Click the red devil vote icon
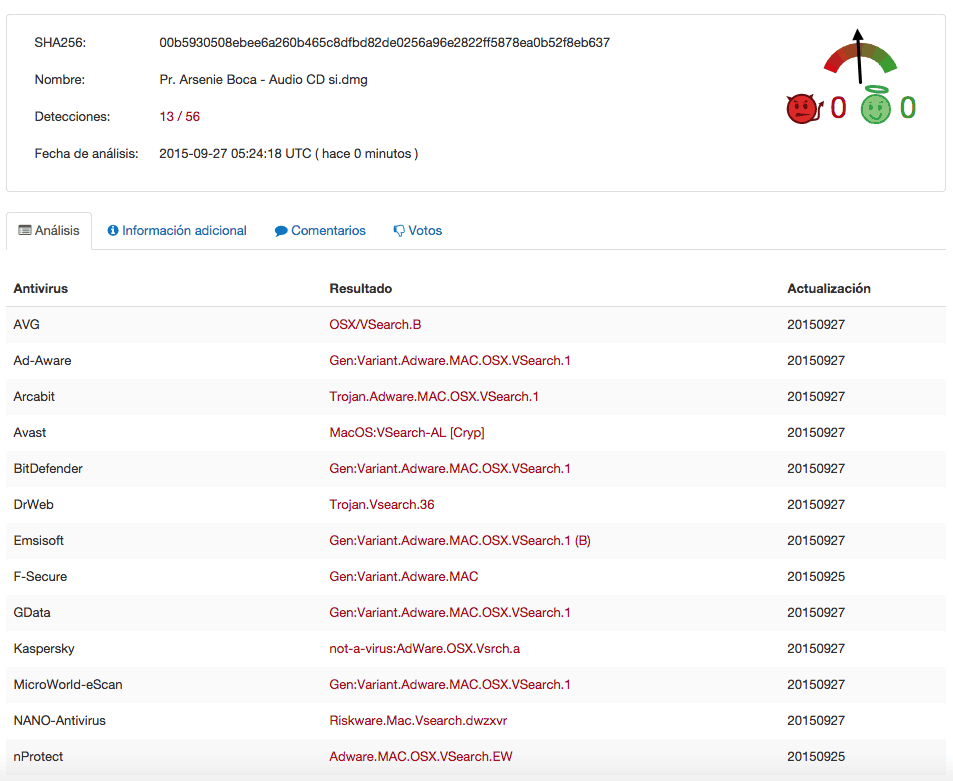 800,106
